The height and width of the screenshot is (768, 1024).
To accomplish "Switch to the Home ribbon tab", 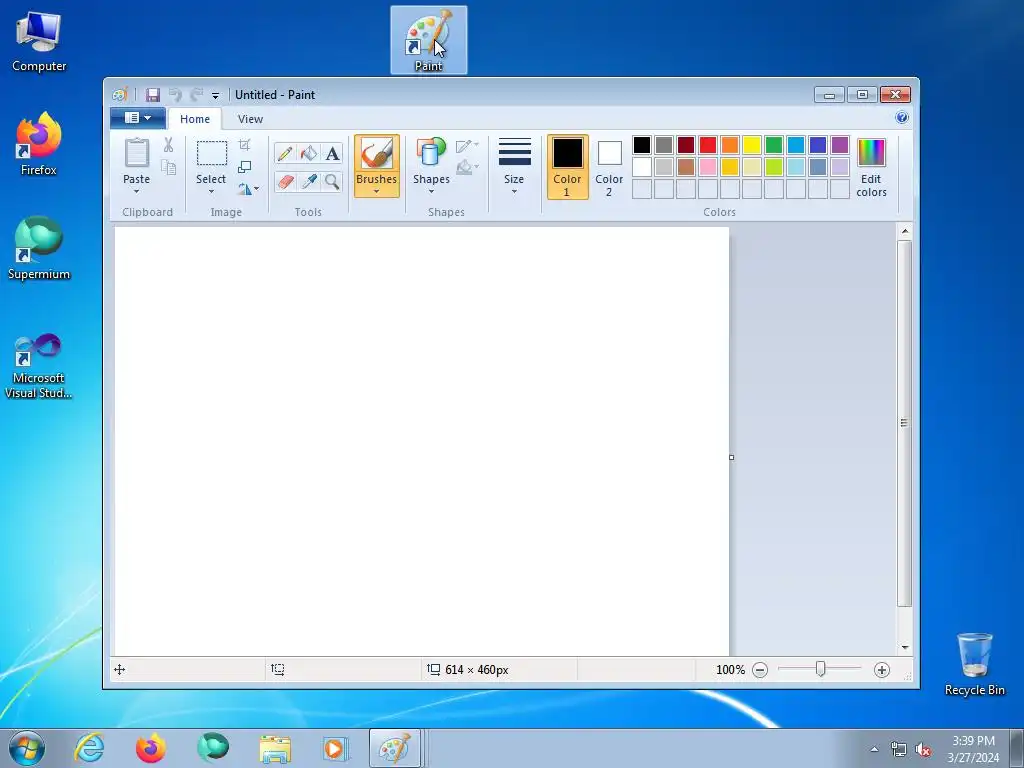I will tap(195, 119).
